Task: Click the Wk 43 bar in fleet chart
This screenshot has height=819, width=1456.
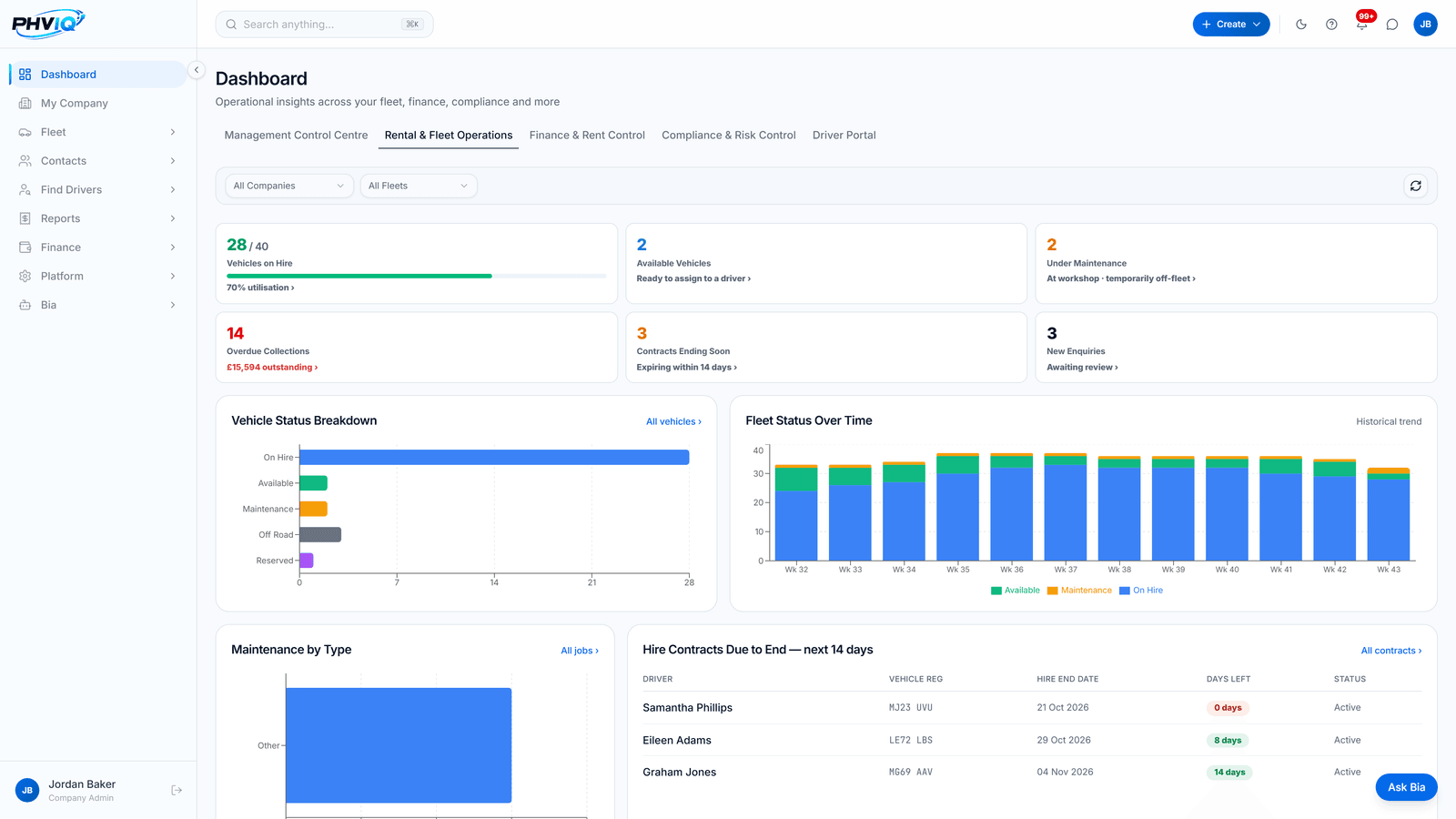Action: tap(1389, 514)
